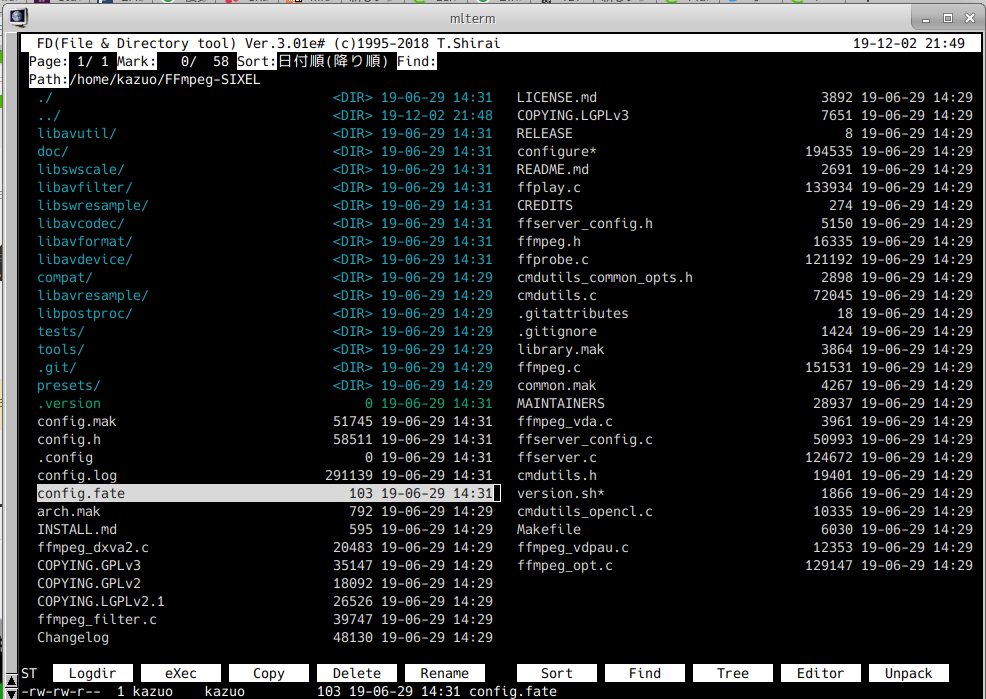Click the Tree function button
986x699 pixels.
[x=733, y=673]
